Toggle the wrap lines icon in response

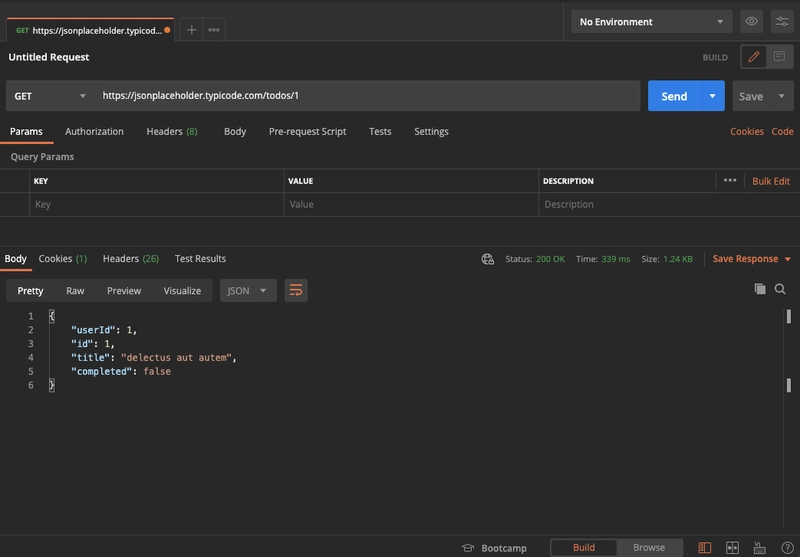point(295,291)
